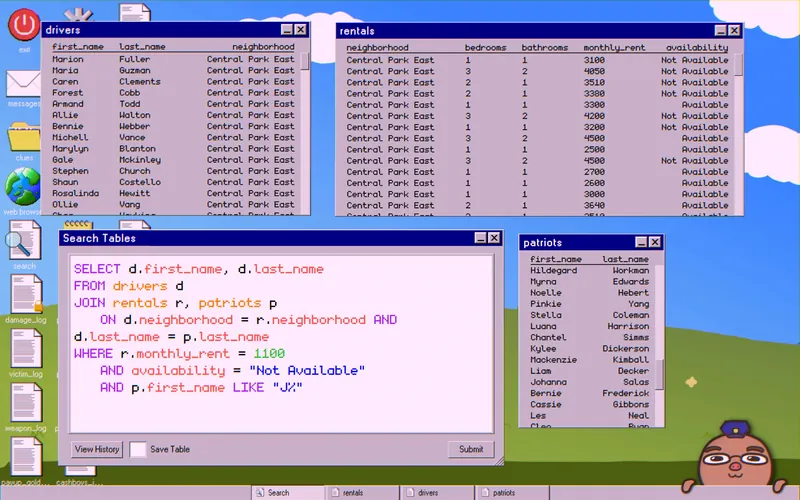Viewport: 800px width, 500px height.
Task: Switch to rentals in the taskbar
Action: point(362,493)
